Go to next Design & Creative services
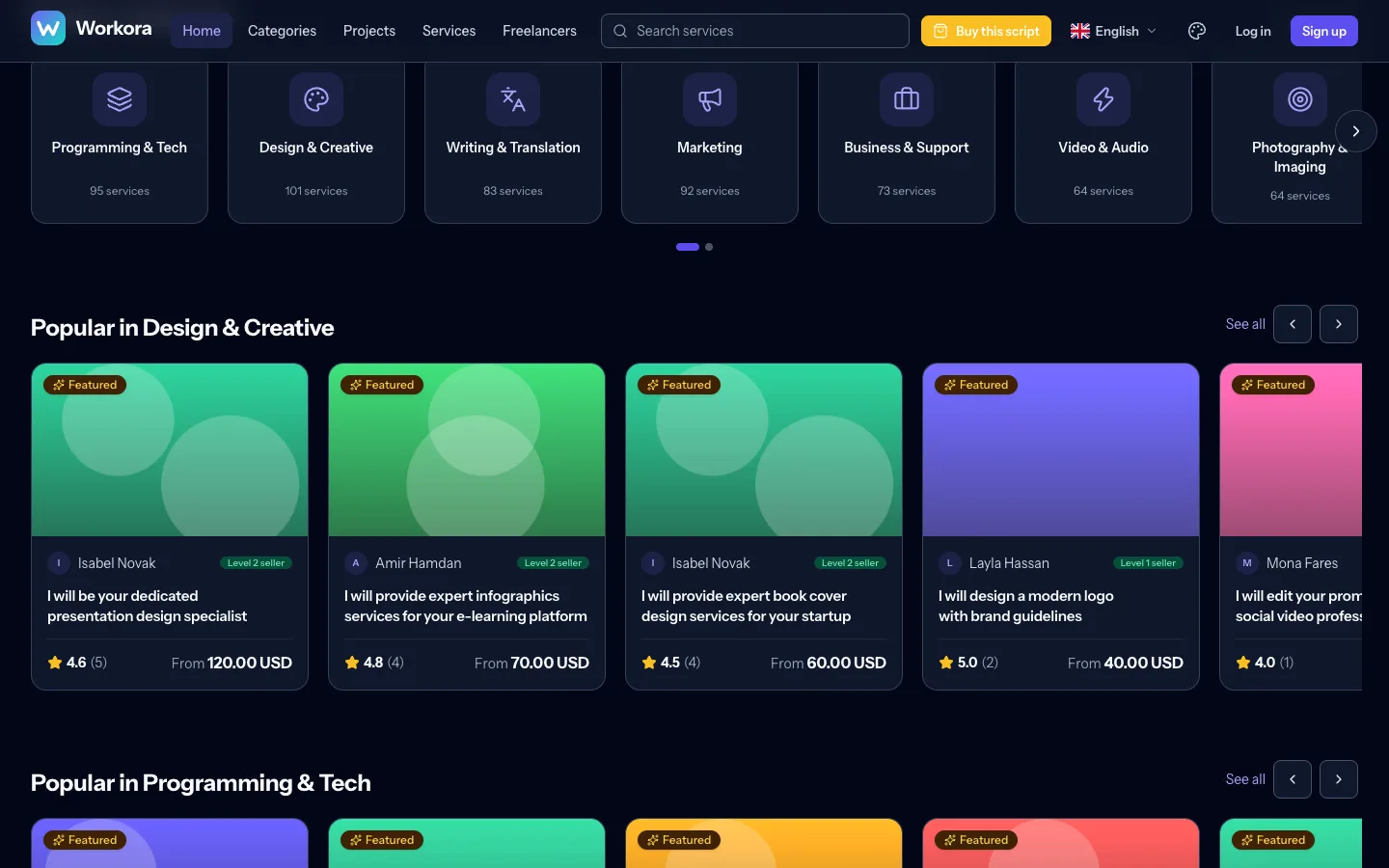The height and width of the screenshot is (868, 1389). [1339, 324]
